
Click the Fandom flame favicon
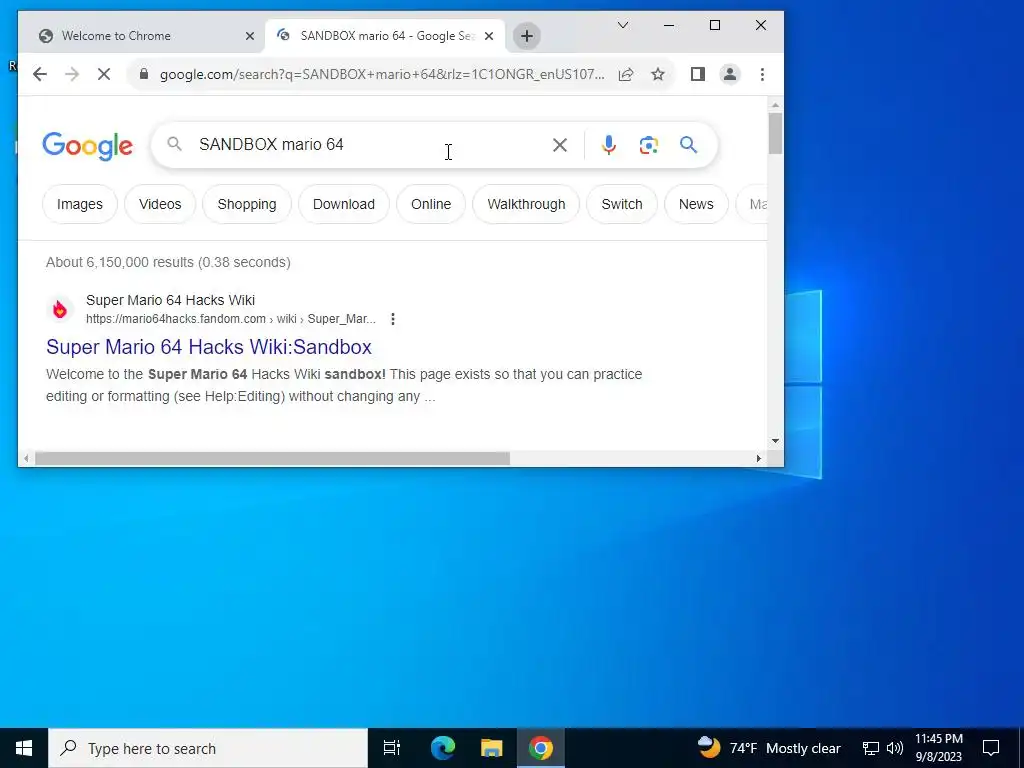point(59,309)
